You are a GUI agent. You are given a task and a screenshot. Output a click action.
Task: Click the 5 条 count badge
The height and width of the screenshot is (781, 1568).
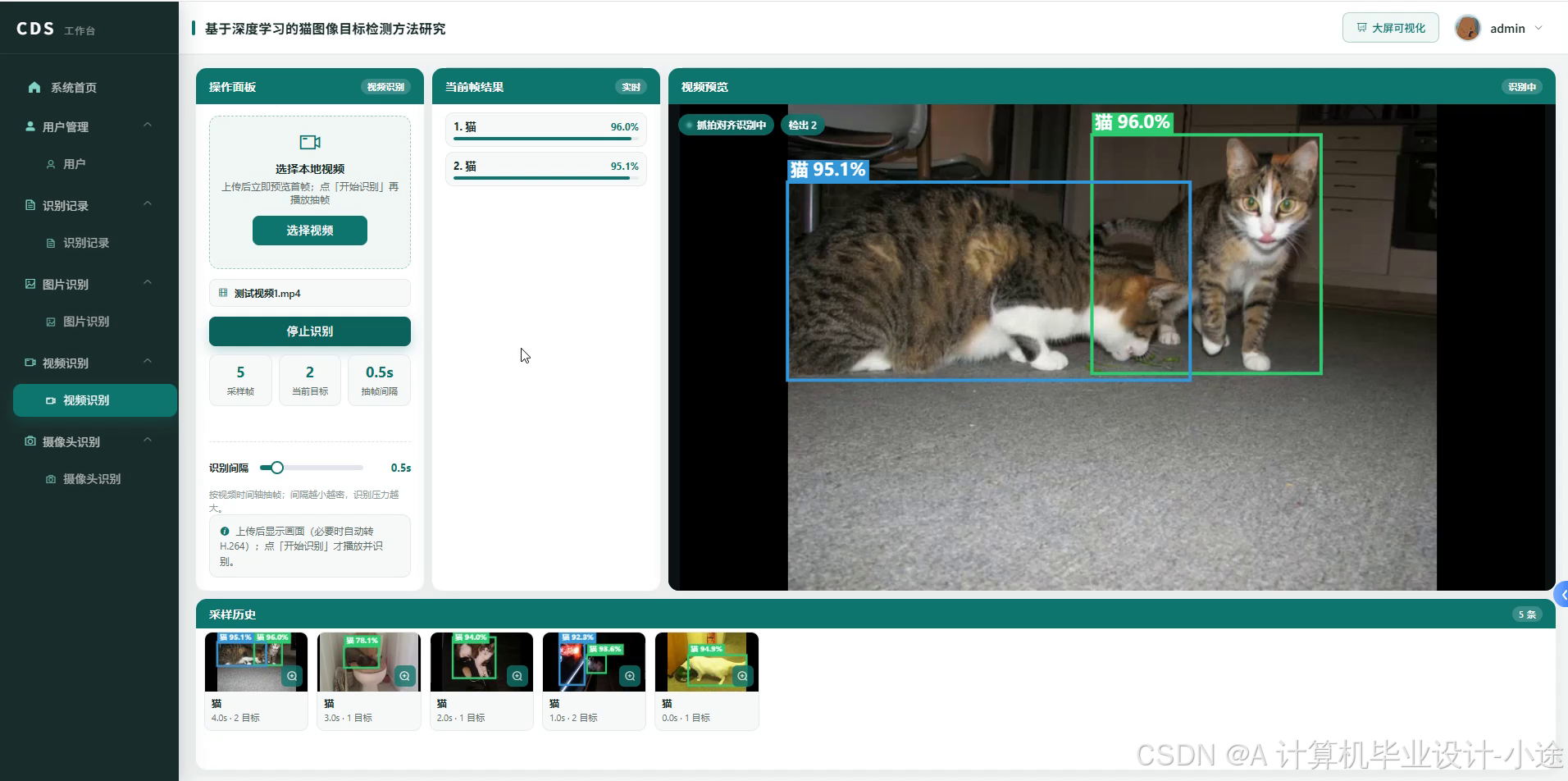(1527, 614)
